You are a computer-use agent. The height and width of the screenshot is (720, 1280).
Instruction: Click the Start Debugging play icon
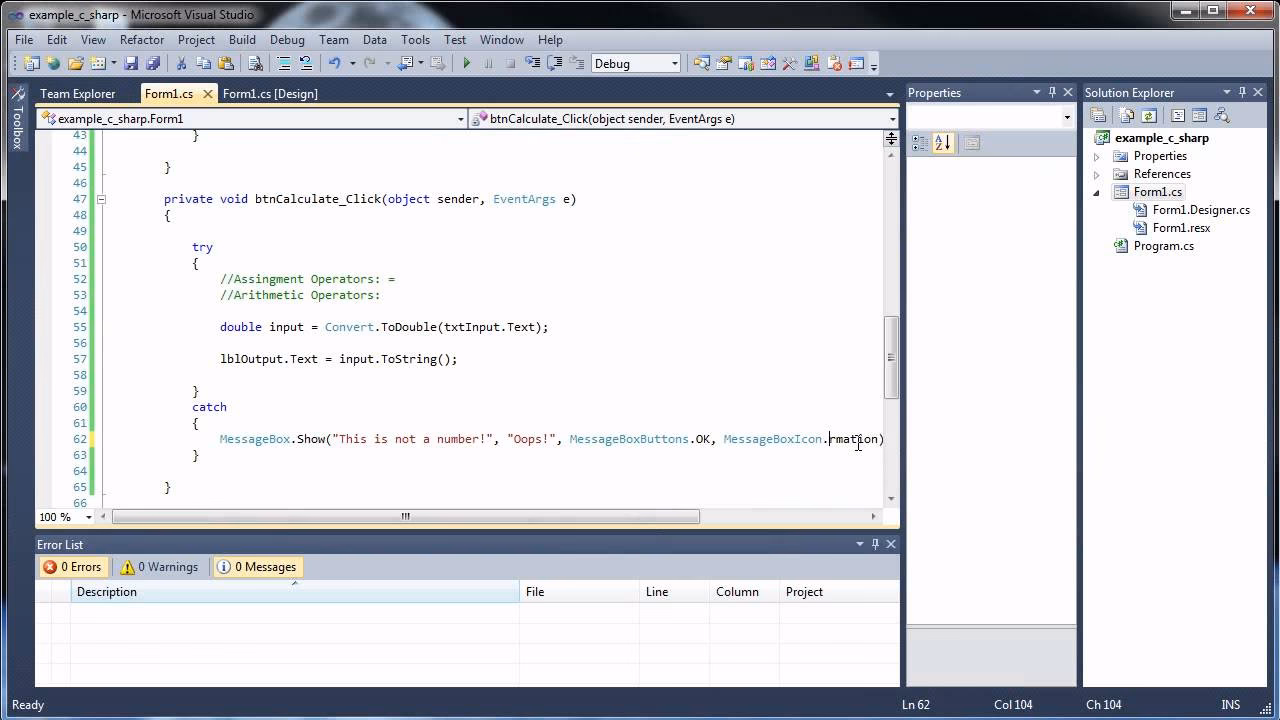tap(466, 63)
